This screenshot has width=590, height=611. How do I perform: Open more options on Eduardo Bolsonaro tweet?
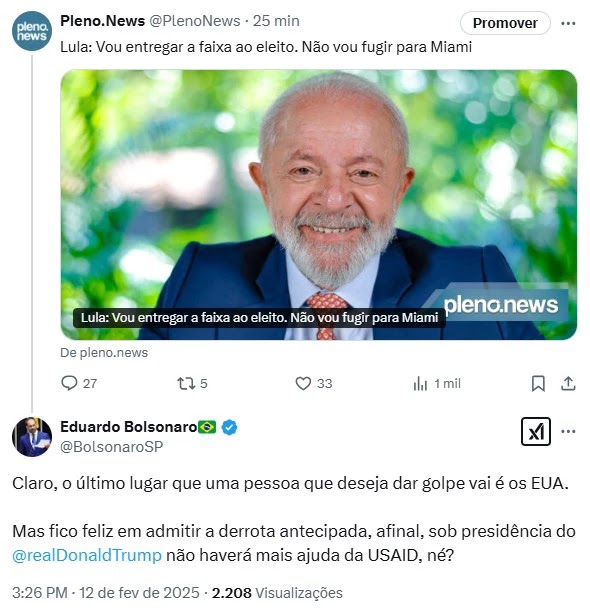(568, 431)
